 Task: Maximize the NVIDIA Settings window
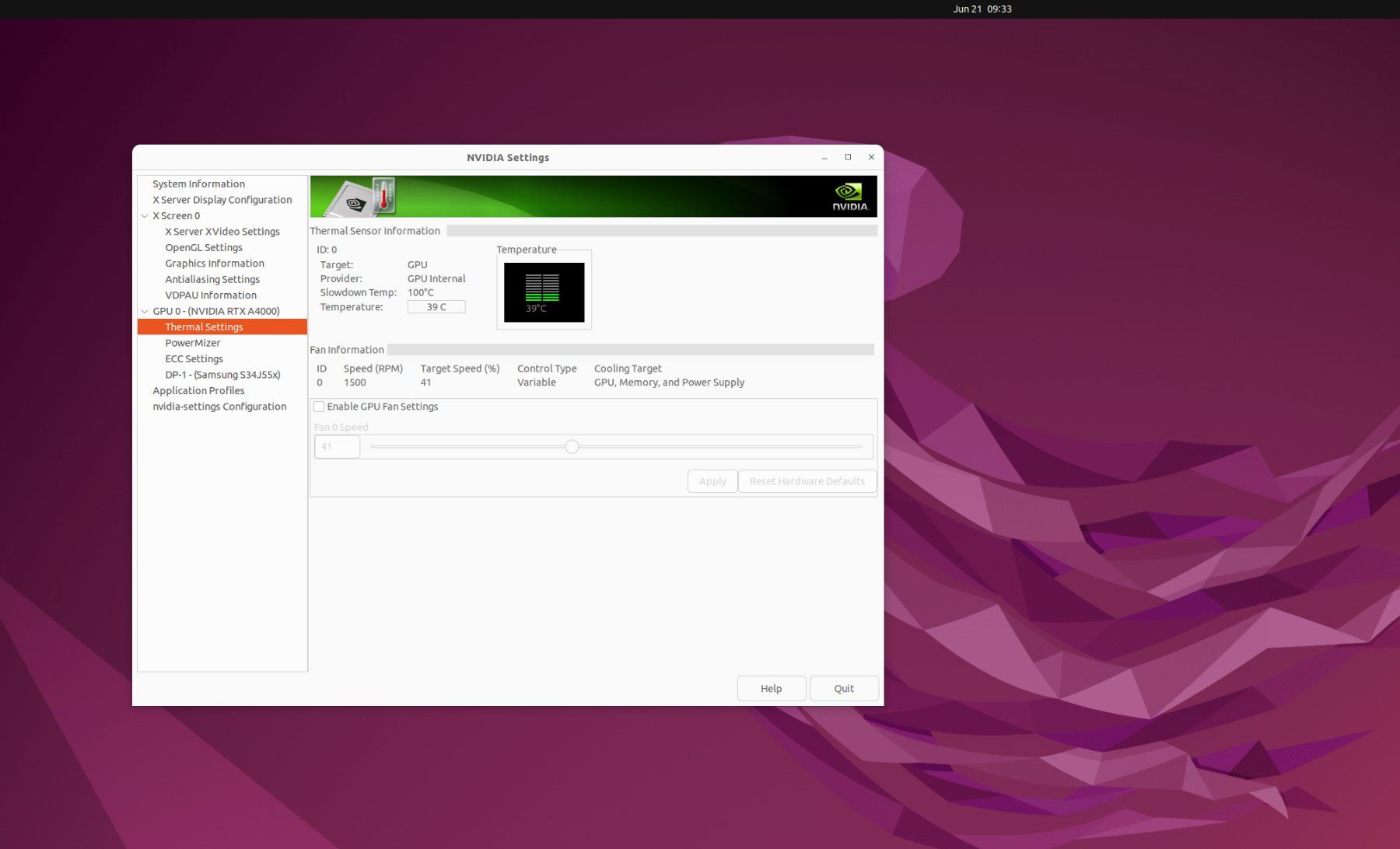point(848,157)
